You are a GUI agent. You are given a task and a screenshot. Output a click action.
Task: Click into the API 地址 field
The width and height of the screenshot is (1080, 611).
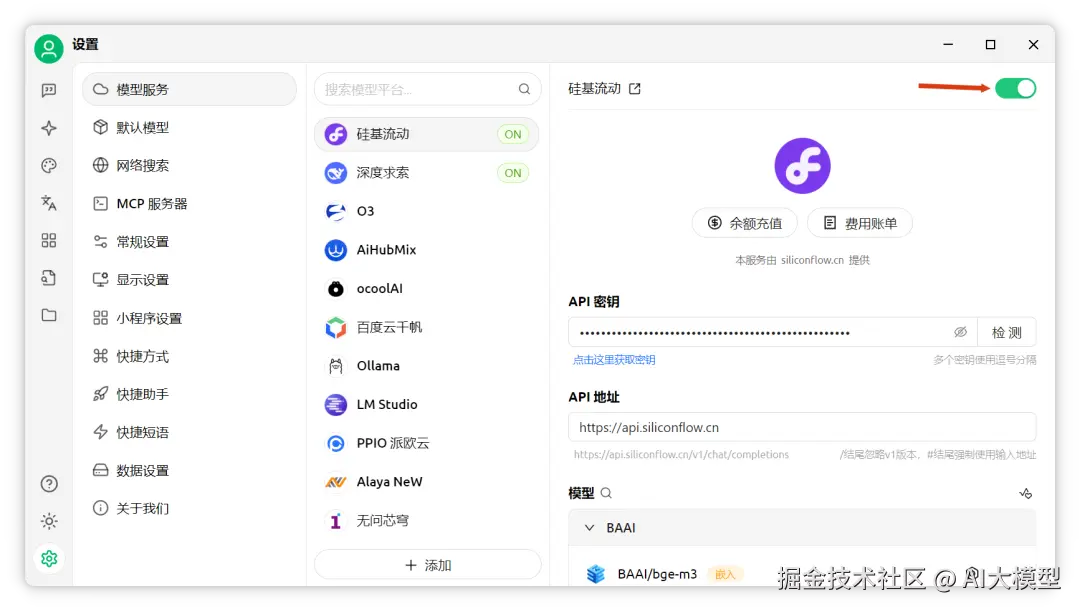(802, 427)
